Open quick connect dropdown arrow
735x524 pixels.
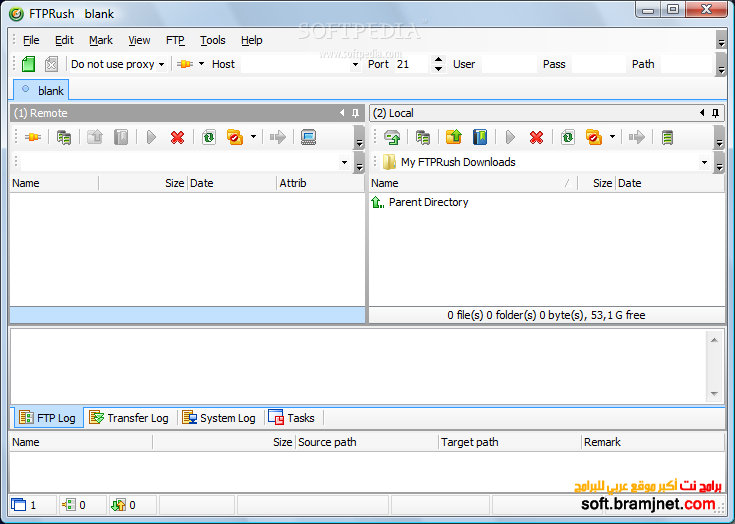[202, 63]
